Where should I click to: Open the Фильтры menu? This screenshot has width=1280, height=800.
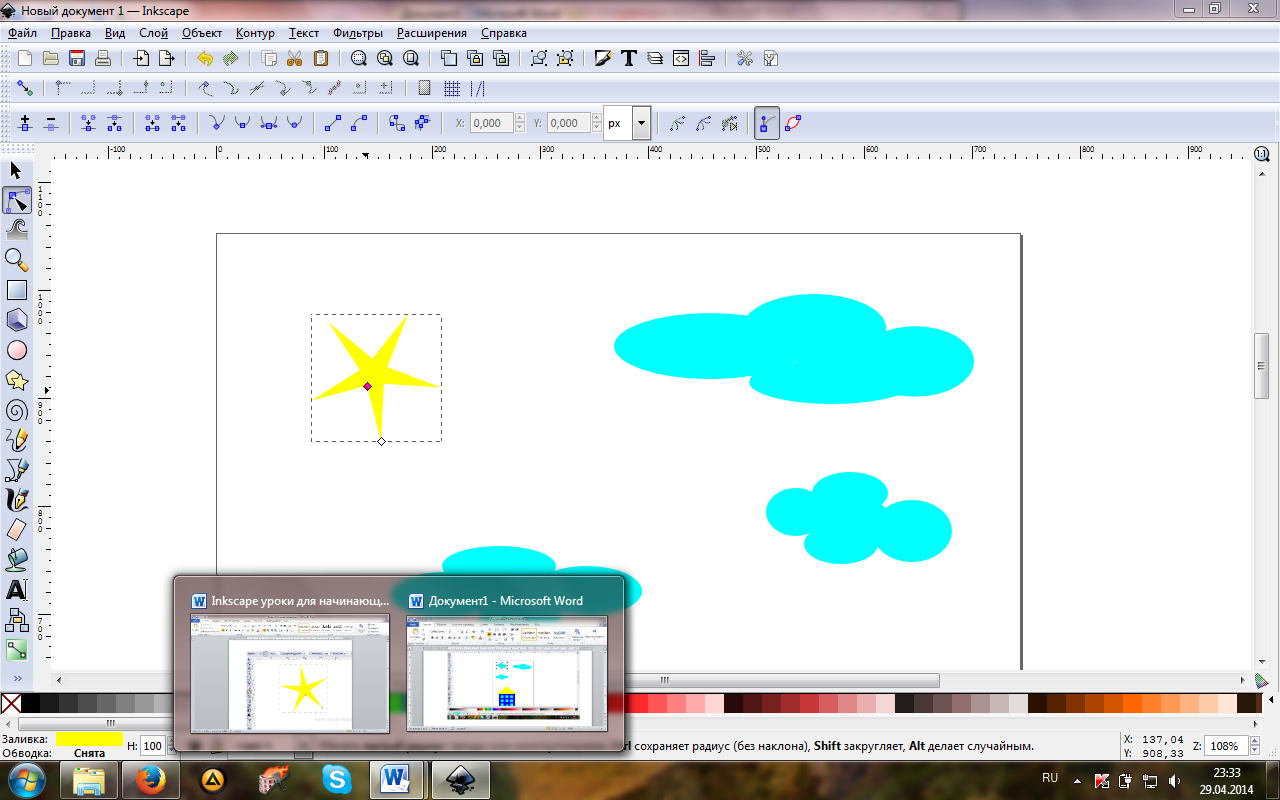pyautogui.click(x=357, y=33)
